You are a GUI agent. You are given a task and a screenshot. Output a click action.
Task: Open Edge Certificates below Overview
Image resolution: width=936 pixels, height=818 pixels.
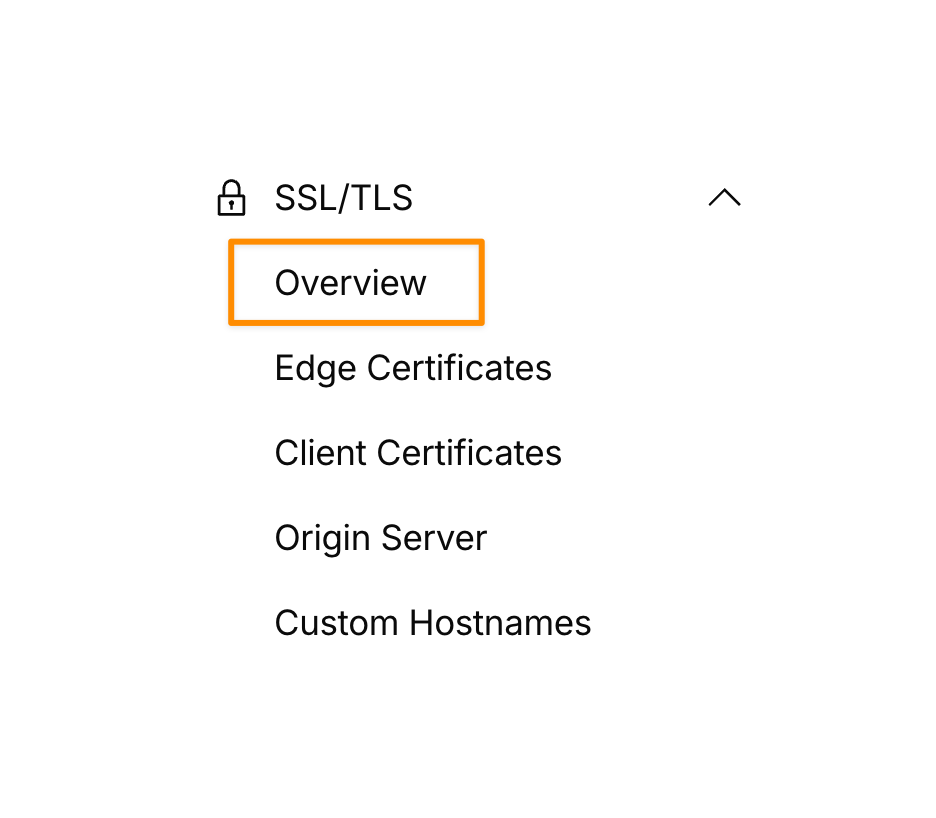pyautogui.click(x=413, y=368)
